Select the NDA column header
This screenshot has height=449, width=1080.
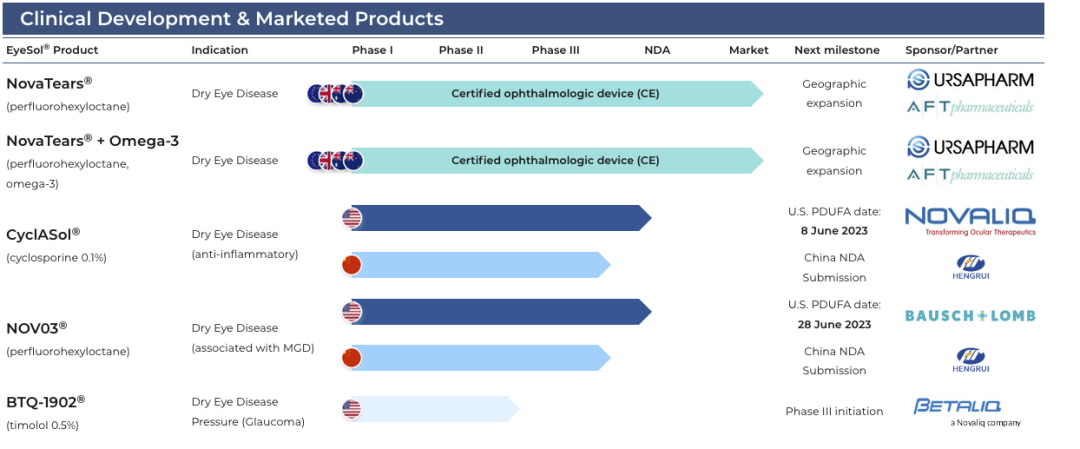click(x=658, y=50)
